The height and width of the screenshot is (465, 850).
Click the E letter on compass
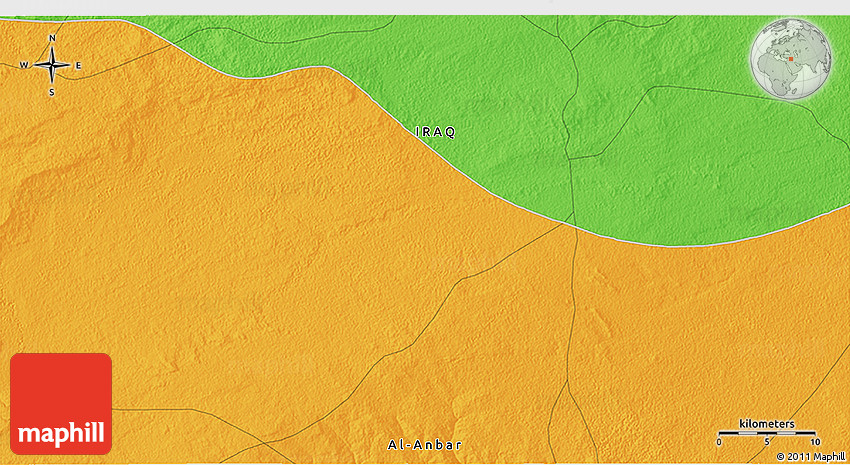(78, 66)
